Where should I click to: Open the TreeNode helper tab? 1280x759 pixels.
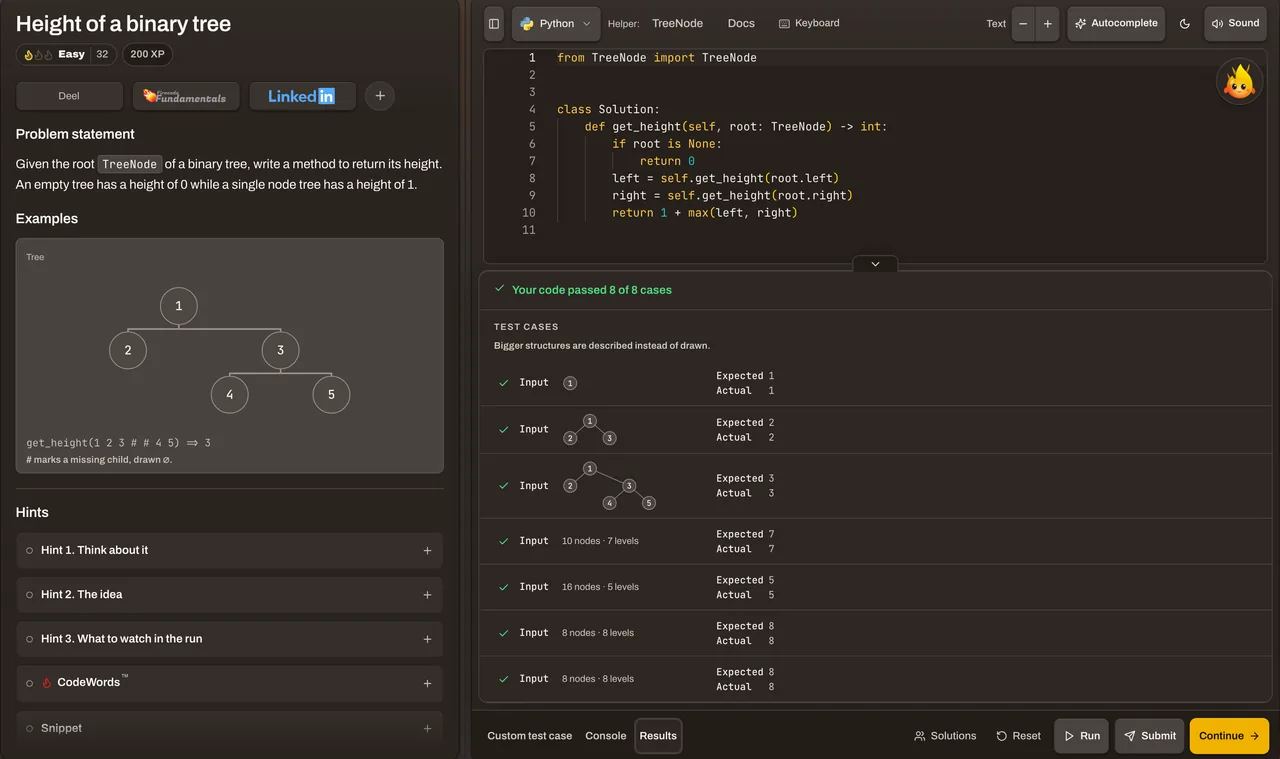coord(677,24)
